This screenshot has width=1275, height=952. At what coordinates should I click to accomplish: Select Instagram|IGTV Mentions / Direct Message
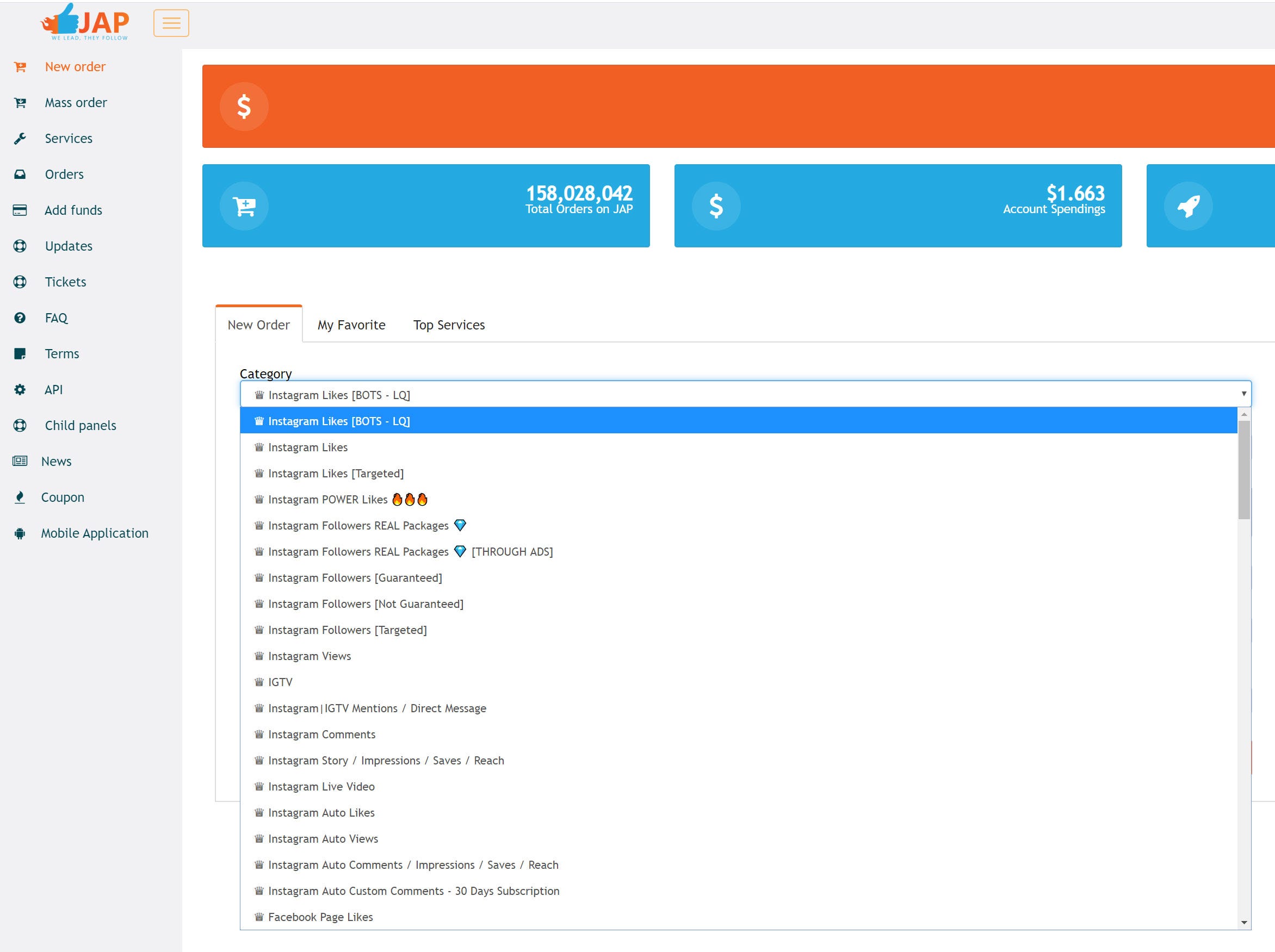[x=739, y=708]
